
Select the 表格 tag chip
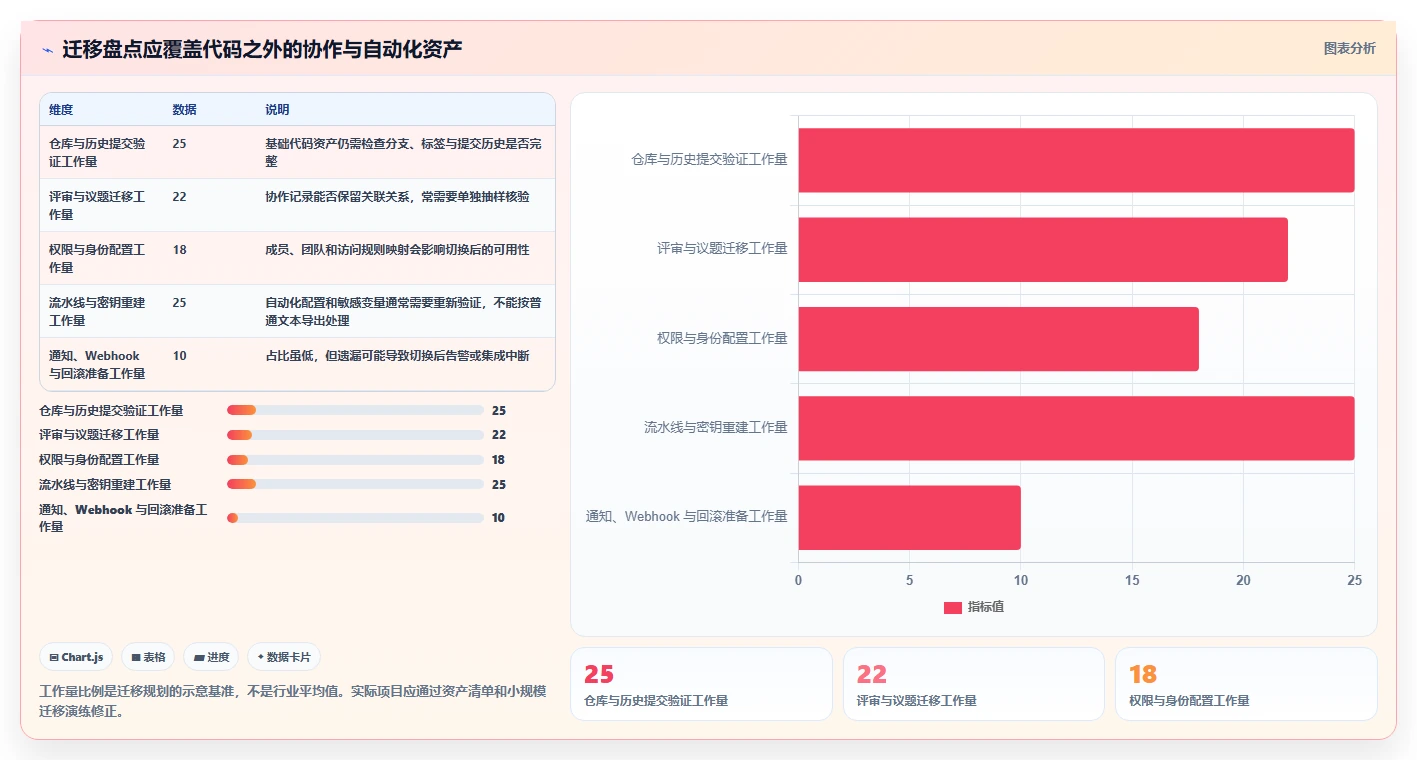(148, 657)
